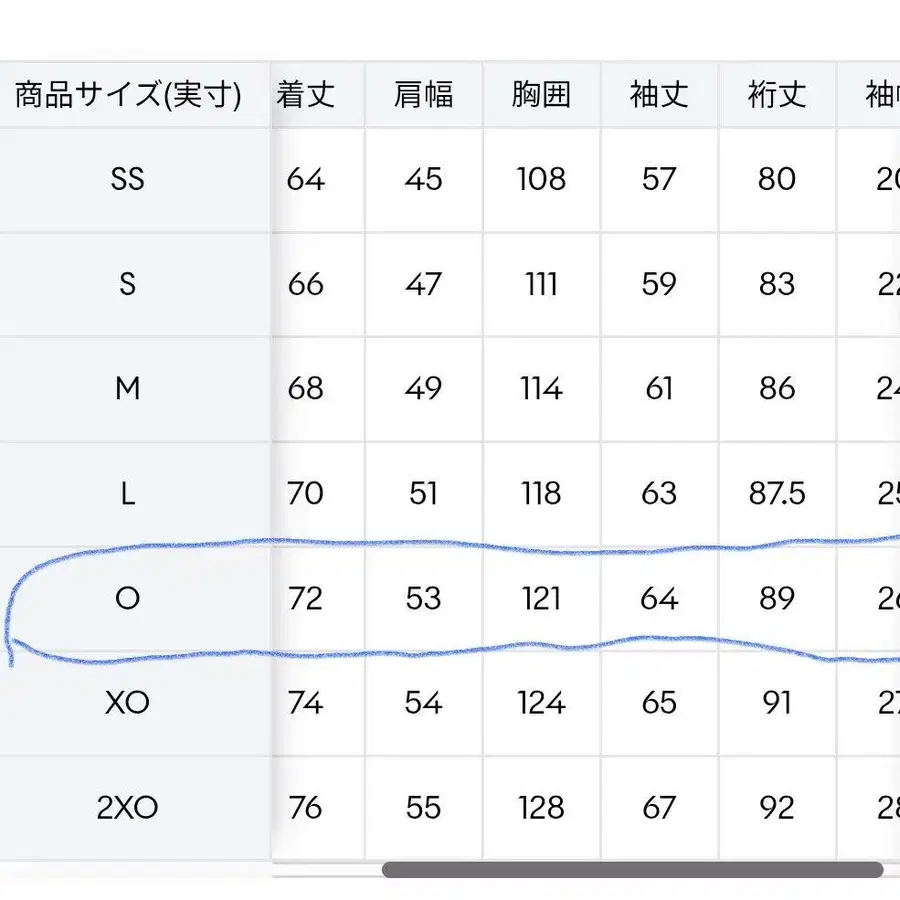Image resolution: width=900 pixels, height=900 pixels.
Task: Select the M size row label
Action: (x=128, y=389)
